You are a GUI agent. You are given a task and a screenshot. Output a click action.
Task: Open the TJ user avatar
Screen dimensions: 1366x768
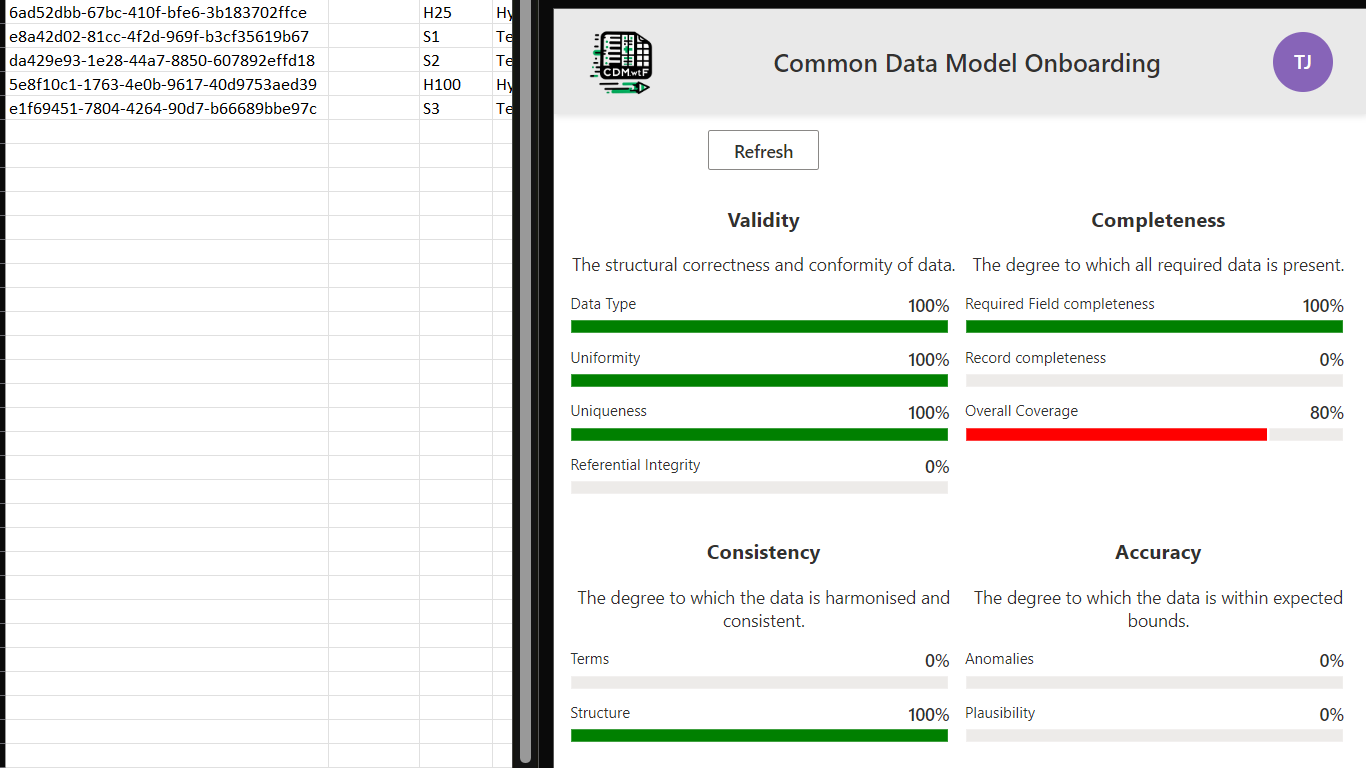tap(1302, 62)
